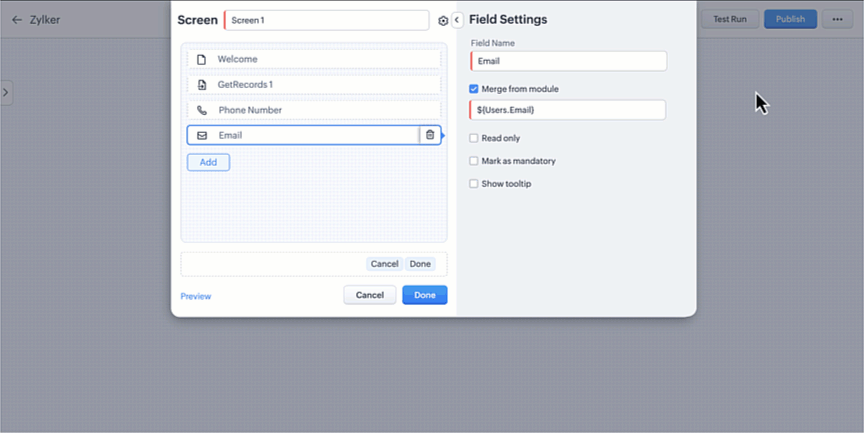Enable the Show tooltip checkbox
This screenshot has height=433, width=864.
(474, 184)
